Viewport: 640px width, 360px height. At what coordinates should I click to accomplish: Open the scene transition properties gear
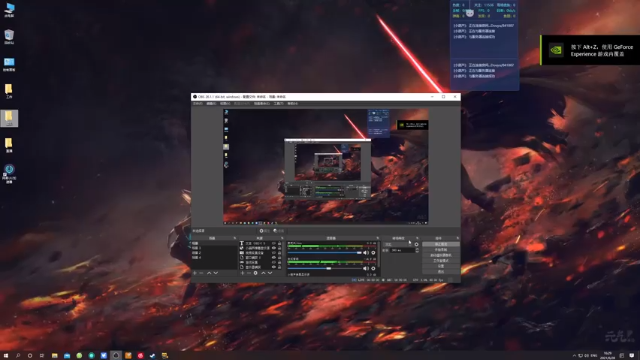coord(416,244)
